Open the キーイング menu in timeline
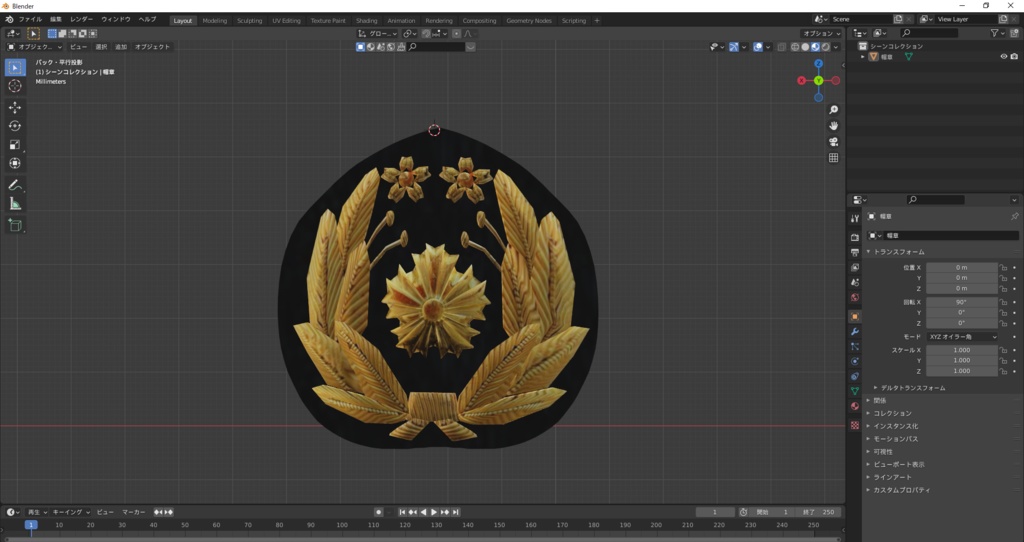The image size is (1024, 542). pyautogui.click(x=71, y=513)
